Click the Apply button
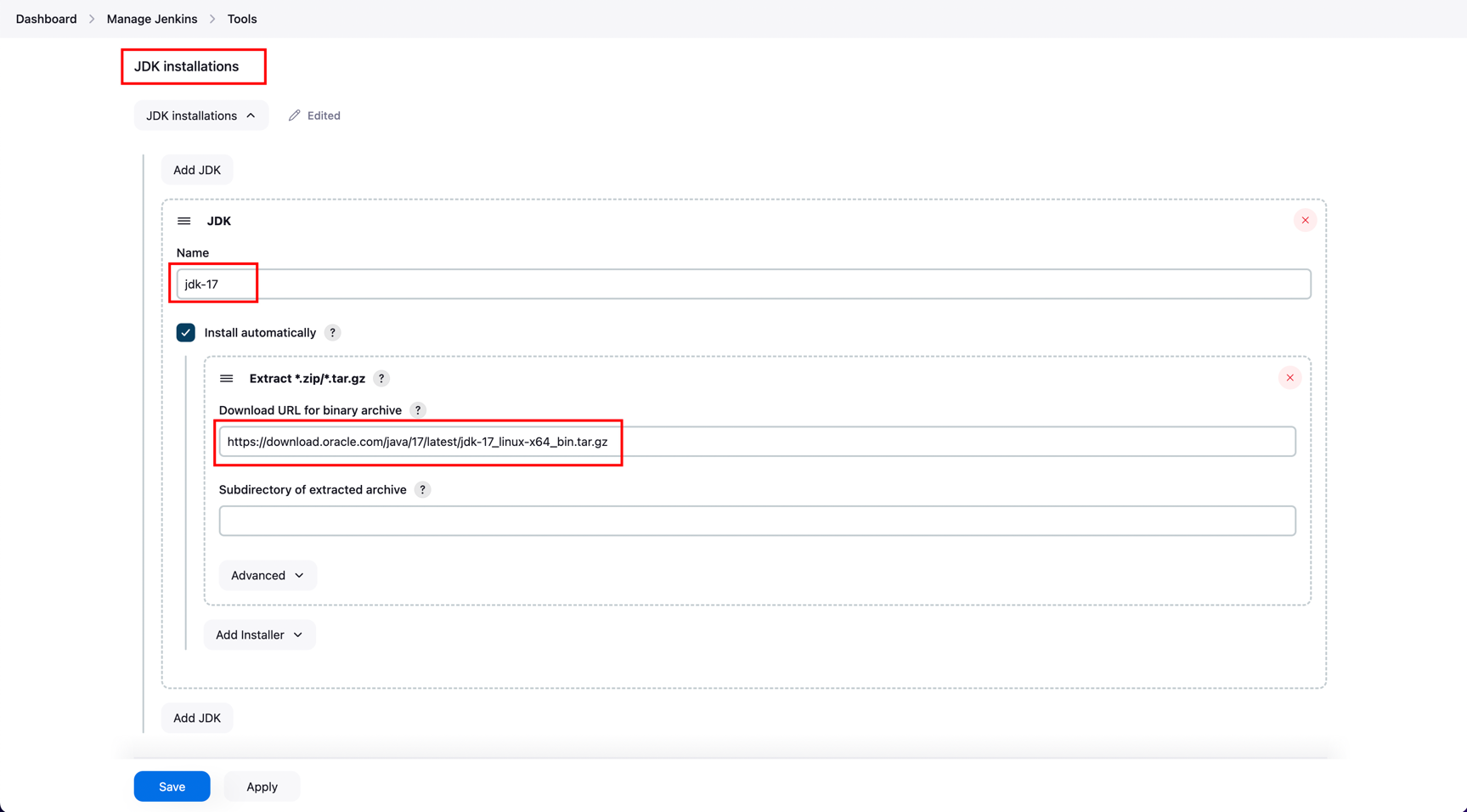Screen dimensions: 1467x812 262,787
